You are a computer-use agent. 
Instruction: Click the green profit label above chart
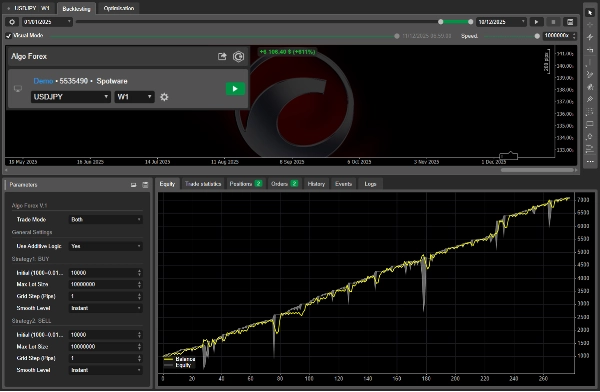click(x=287, y=52)
